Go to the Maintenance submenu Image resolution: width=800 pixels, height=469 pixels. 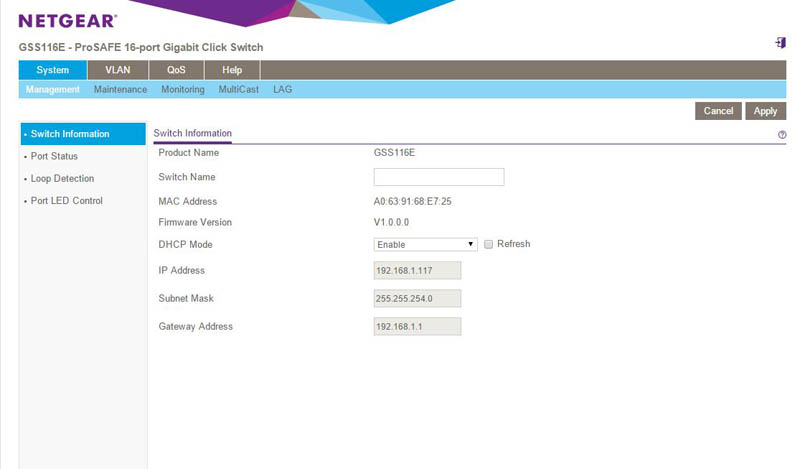coord(120,89)
